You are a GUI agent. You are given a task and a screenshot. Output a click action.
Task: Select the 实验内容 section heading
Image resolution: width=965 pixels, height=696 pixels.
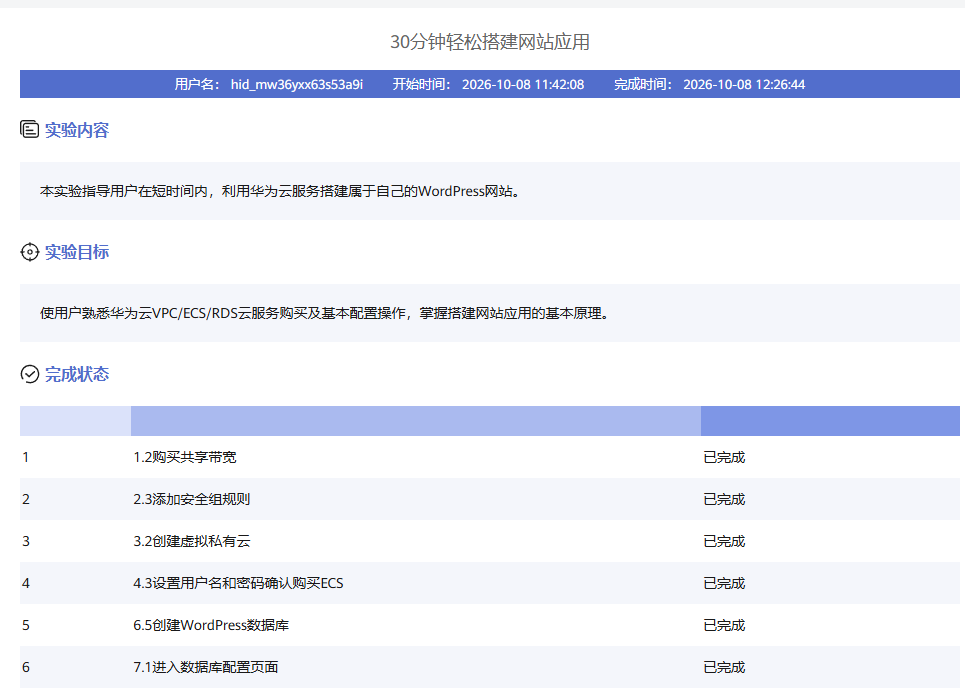(77, 130)
